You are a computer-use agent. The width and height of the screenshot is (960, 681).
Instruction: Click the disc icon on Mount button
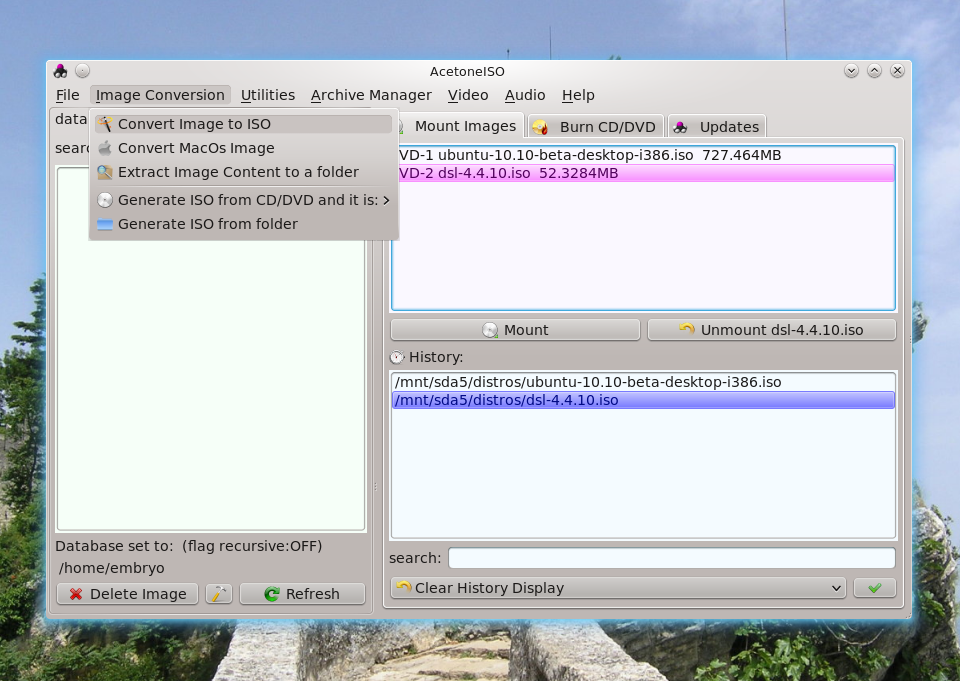[490, 330]
